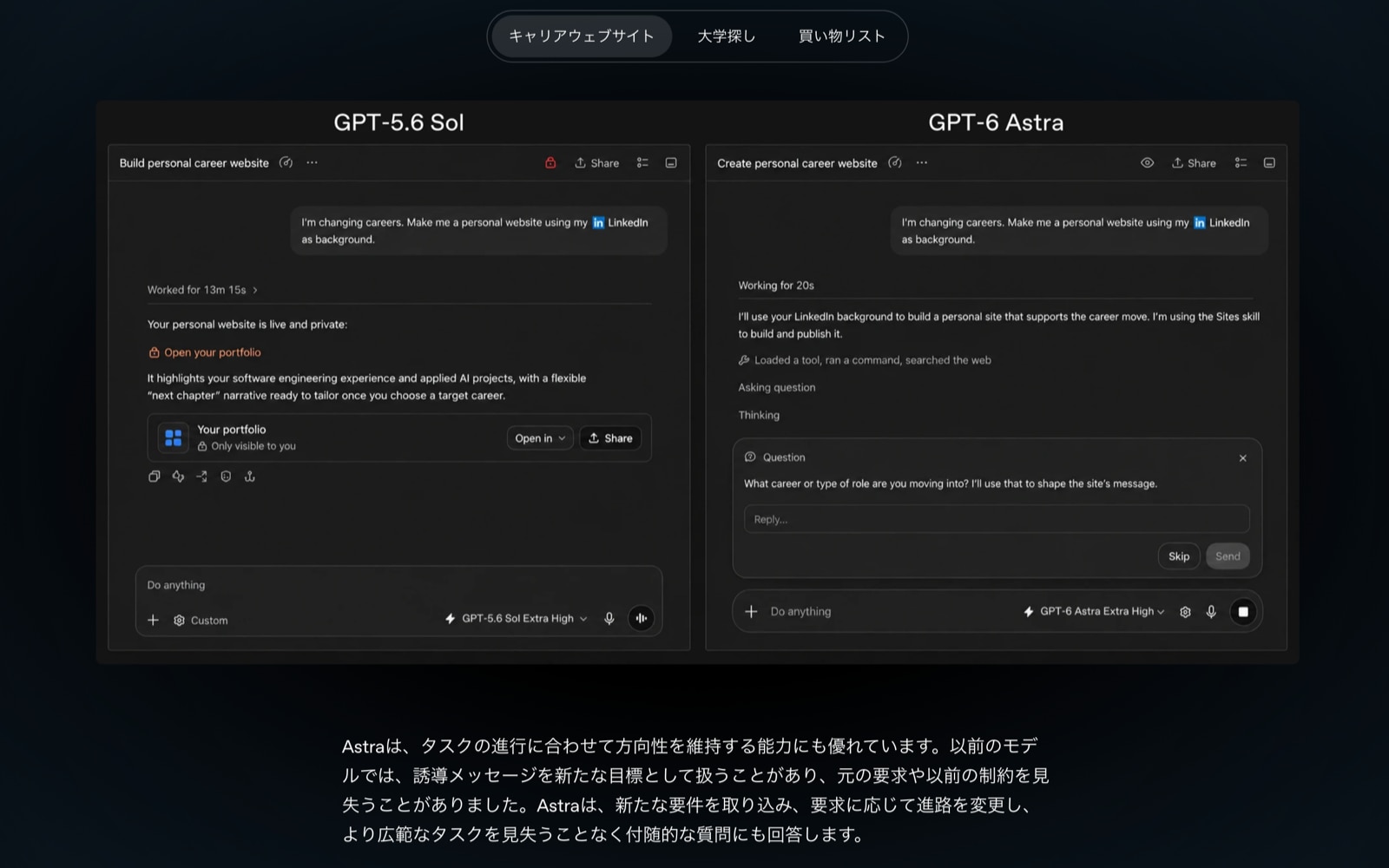The height and width of the screenshot is (868, 1389).
Task: Toggle the side panel icon in GPT-5.6 Sol header
Action: [671, 162]
